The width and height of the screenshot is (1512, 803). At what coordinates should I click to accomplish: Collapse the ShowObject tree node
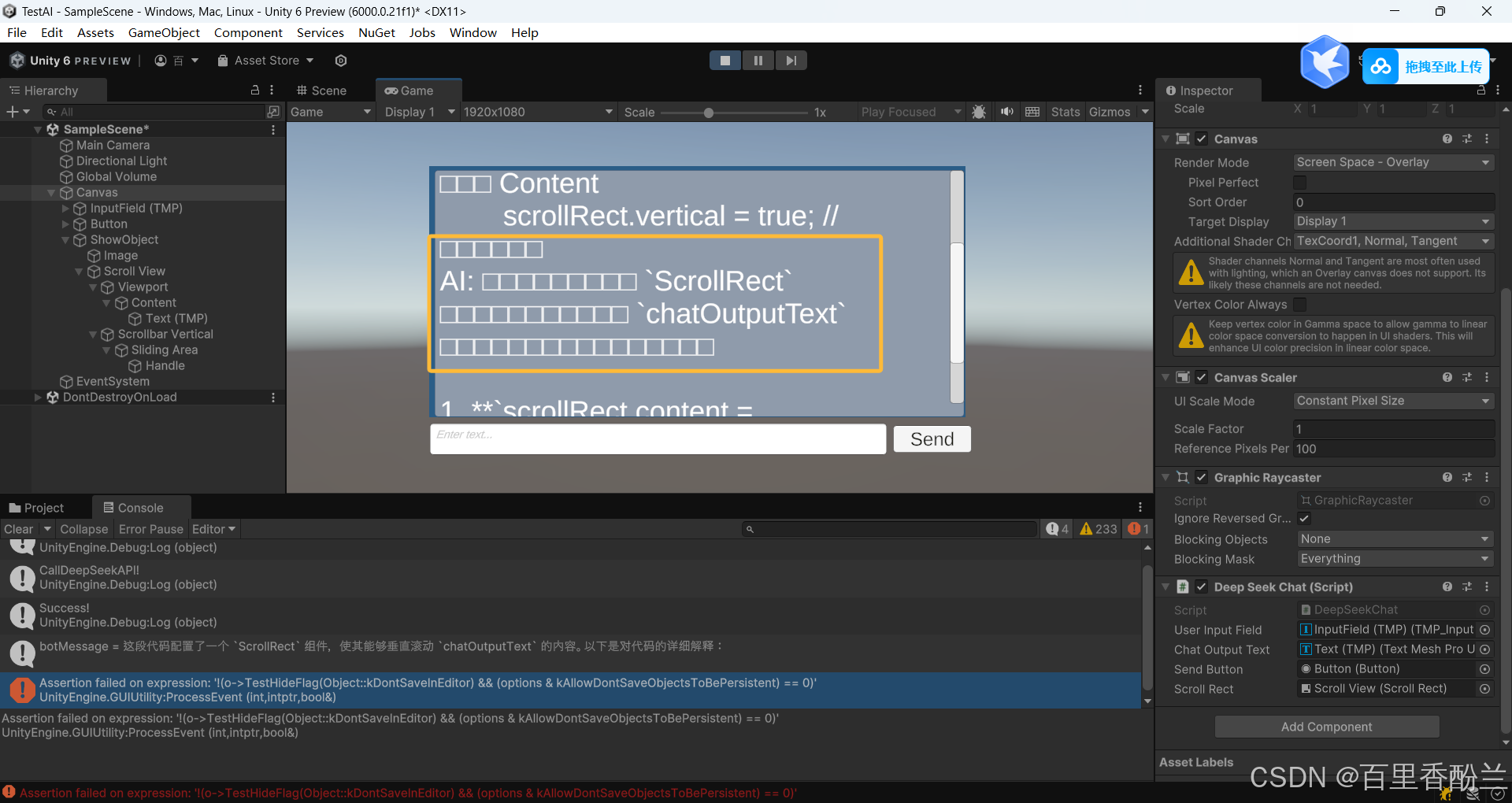pos(66,240)
